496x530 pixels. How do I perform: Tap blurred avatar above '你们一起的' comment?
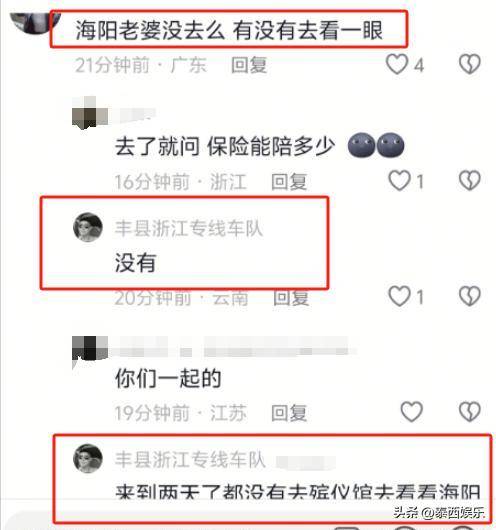[x=90, y=350]
